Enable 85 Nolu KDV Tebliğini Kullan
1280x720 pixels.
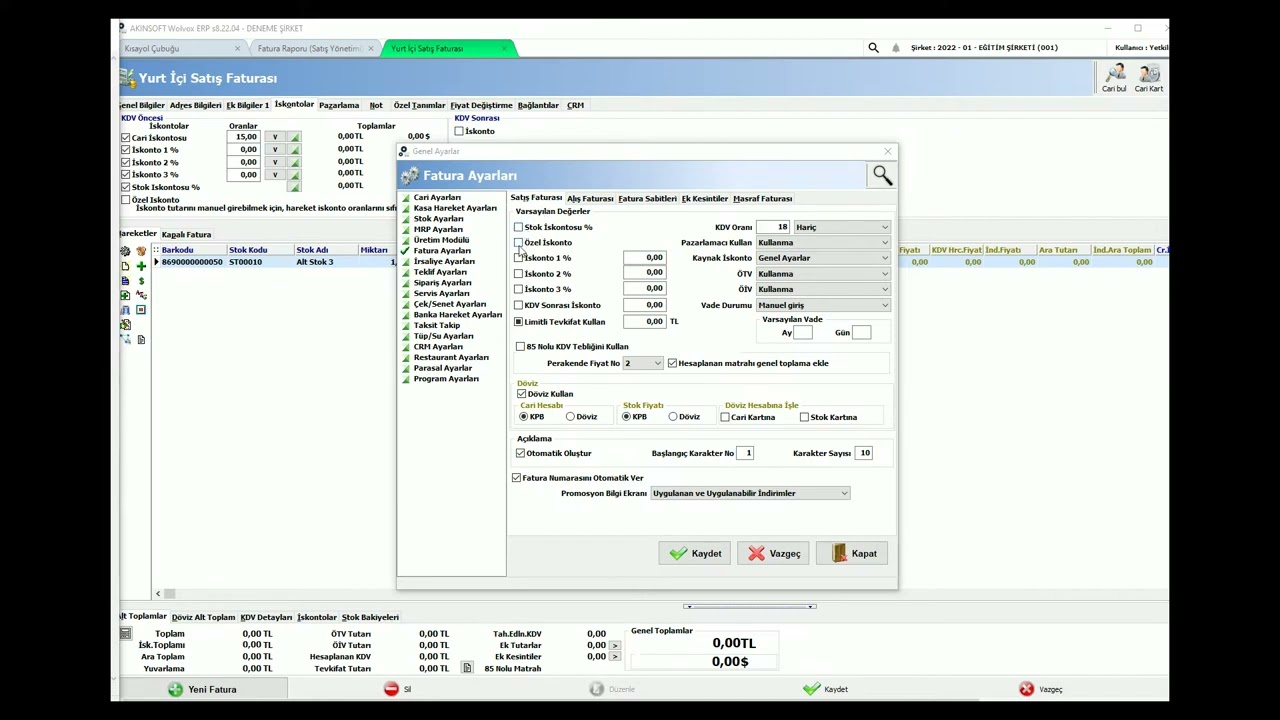click(520, 346)
